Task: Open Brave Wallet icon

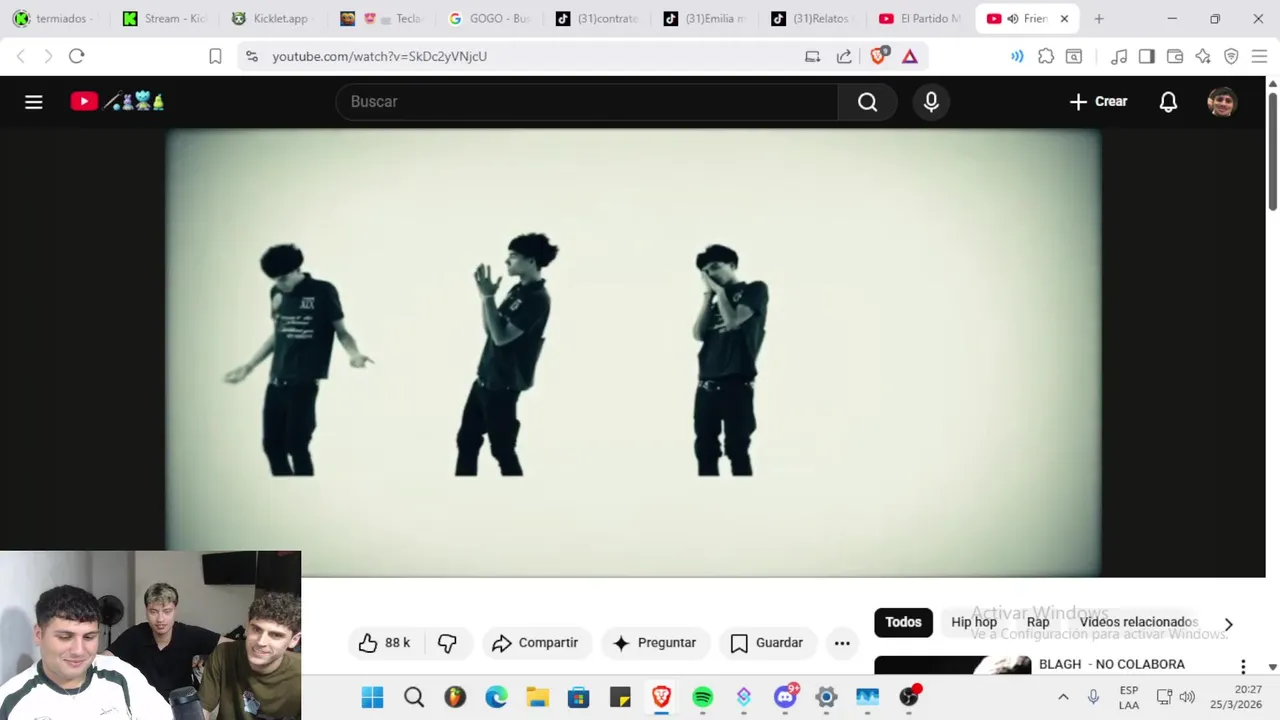Action: coord(1175,56)
